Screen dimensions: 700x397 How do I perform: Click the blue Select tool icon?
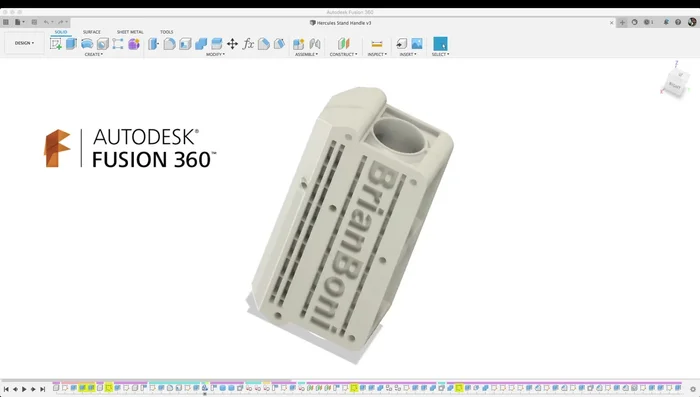pos(440,44)
